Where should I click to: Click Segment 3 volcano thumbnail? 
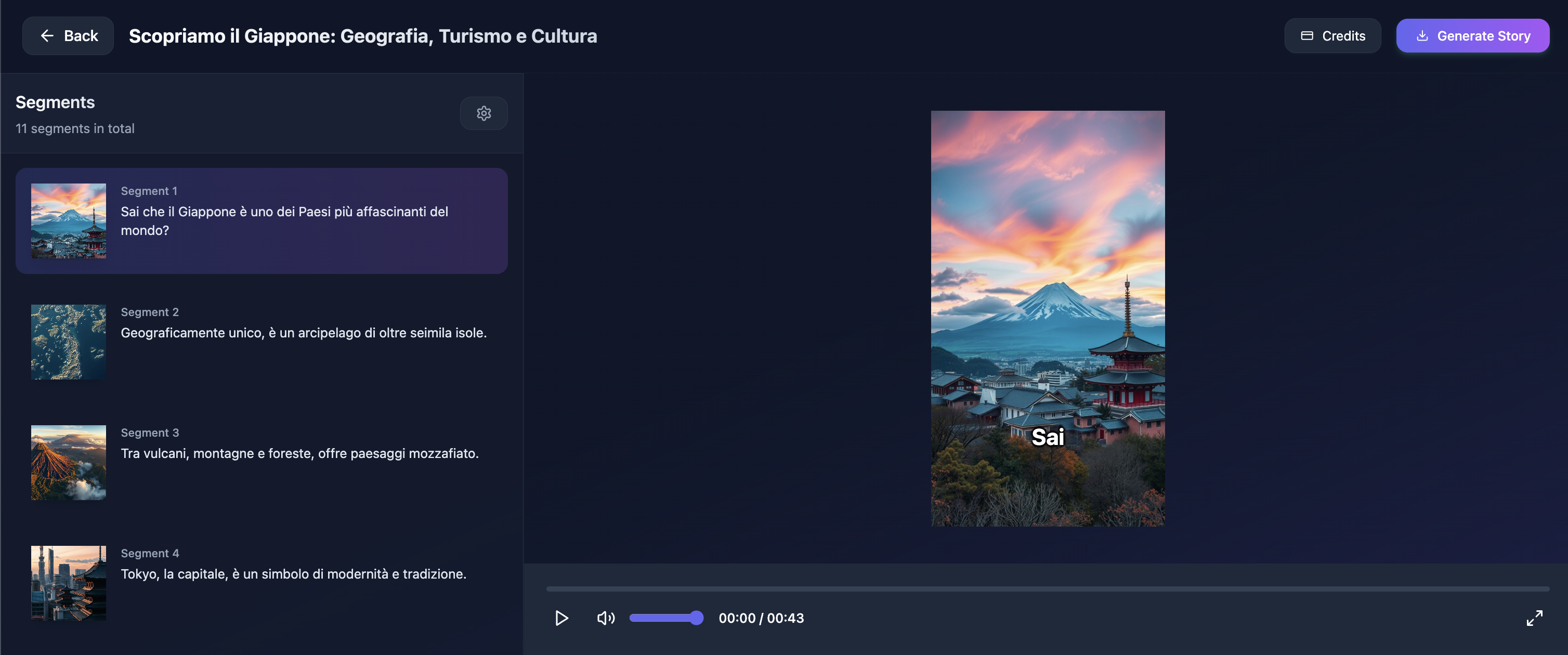point(68,462)
